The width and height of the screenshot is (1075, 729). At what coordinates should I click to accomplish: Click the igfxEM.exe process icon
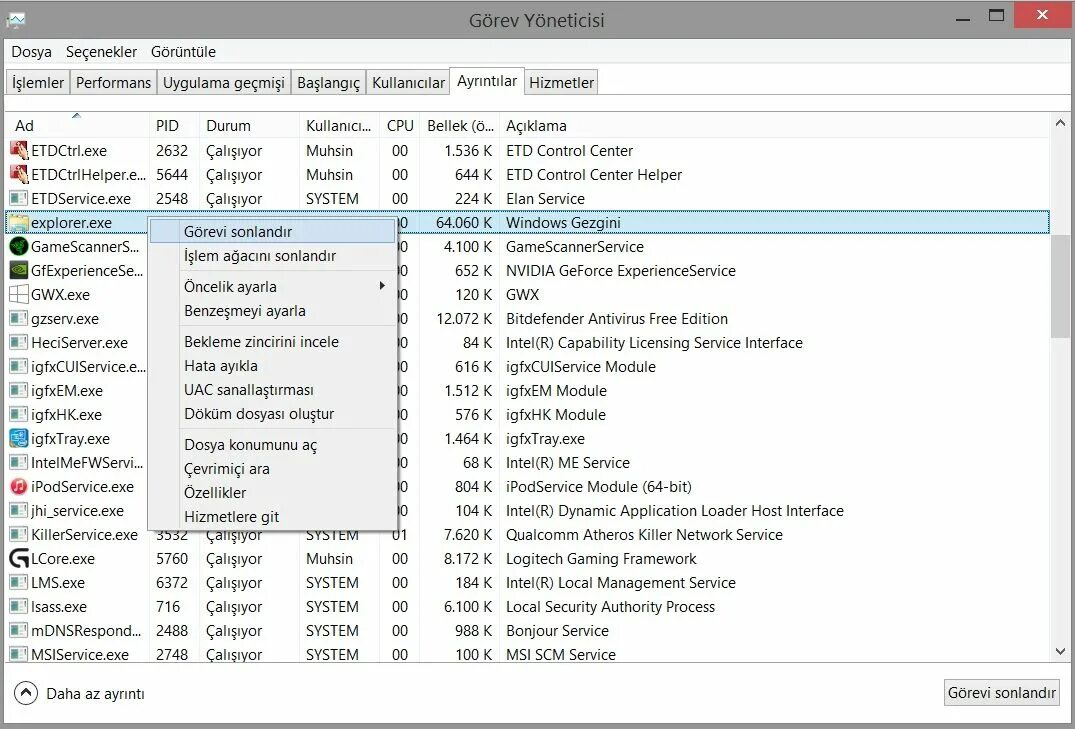(x=19, y=390)
